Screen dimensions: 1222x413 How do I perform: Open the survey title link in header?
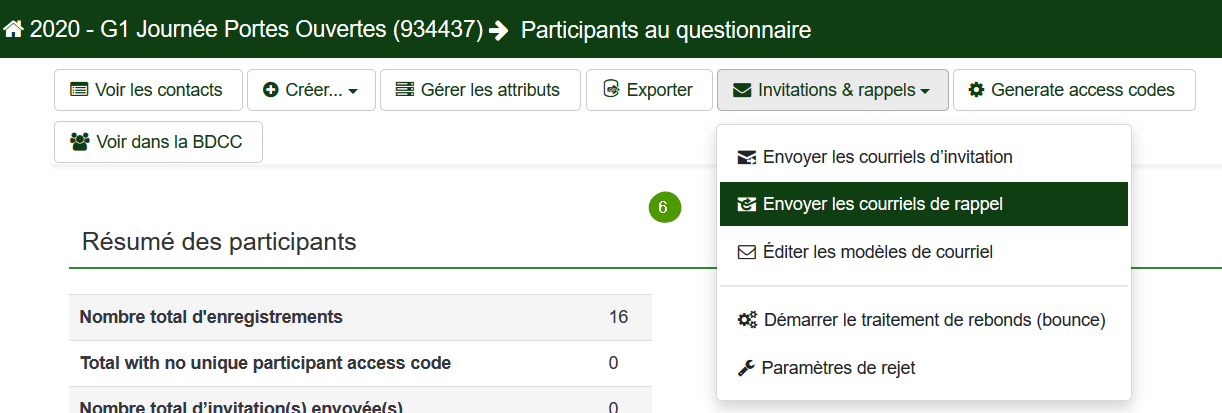[256, 30]
